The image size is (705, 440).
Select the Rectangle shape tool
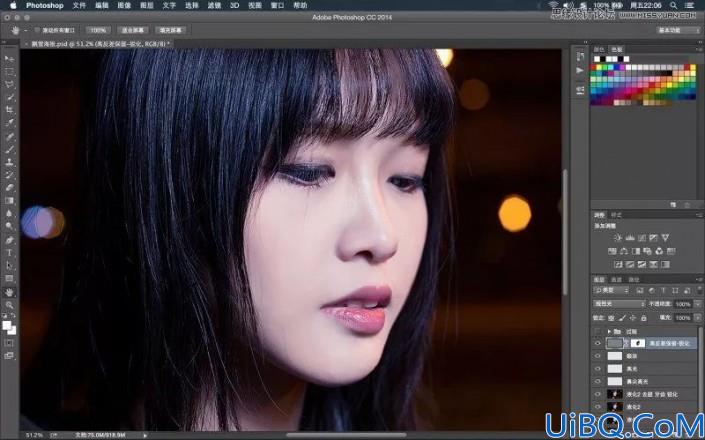9,279
